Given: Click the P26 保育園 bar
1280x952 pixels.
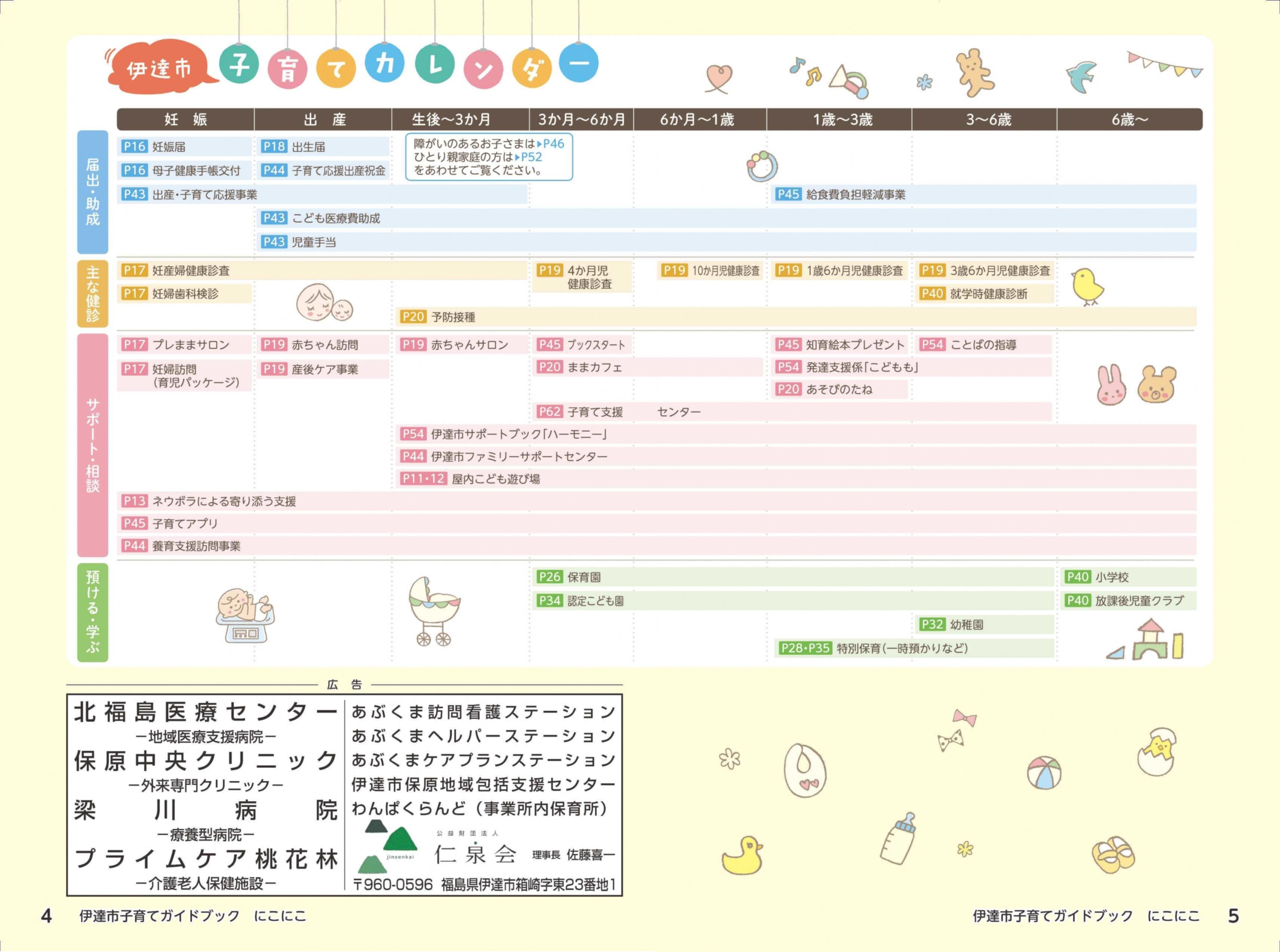Looking at the screenshot, I should click(793, 577).
